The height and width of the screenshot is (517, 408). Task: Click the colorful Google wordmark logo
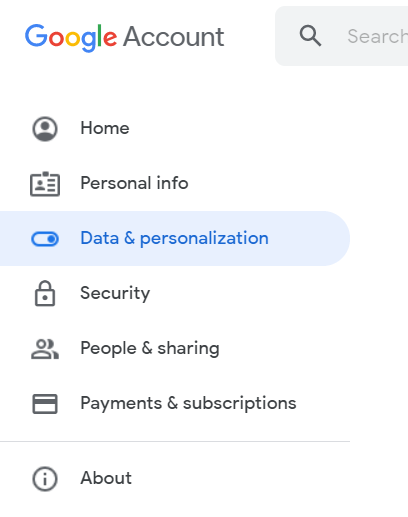pyautogui.click(x=71, y=38)
